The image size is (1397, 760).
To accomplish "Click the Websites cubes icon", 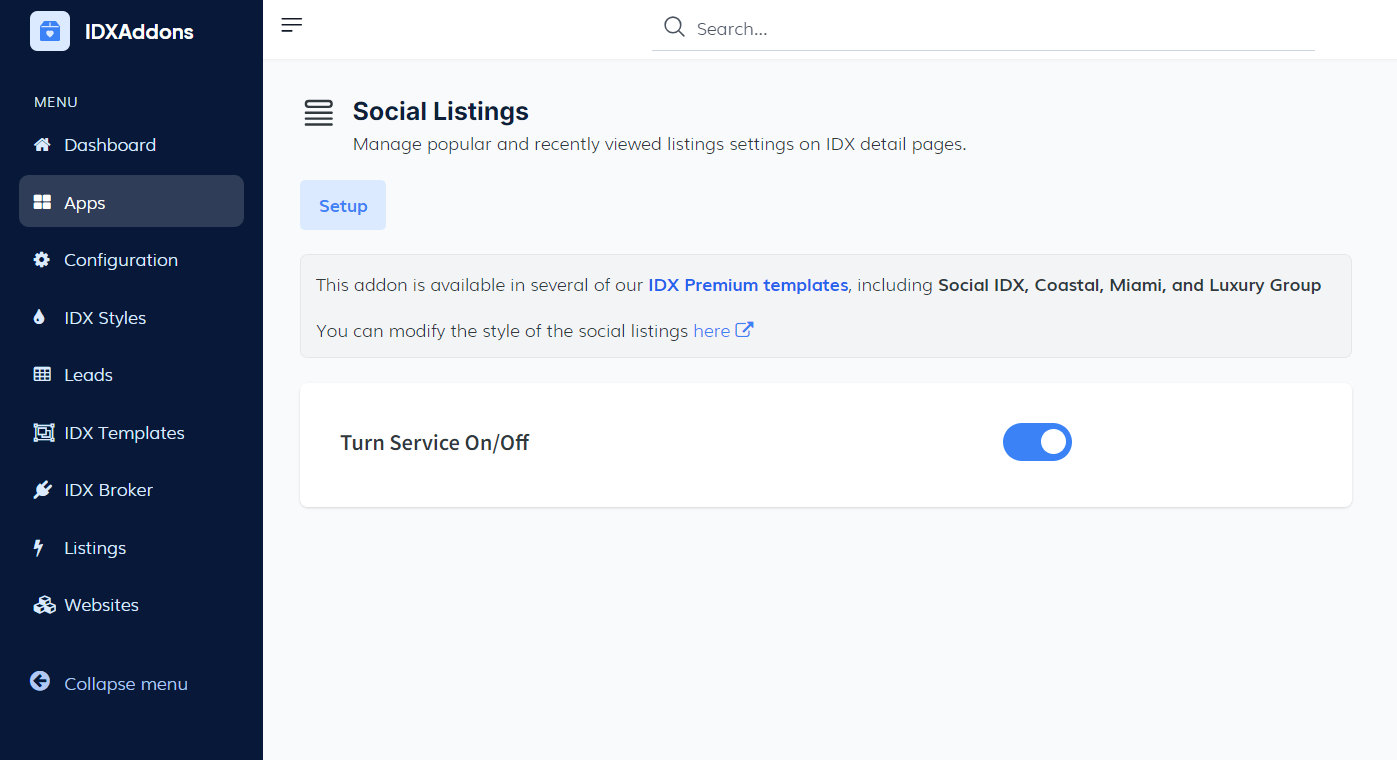I will [x=43, y=605].
